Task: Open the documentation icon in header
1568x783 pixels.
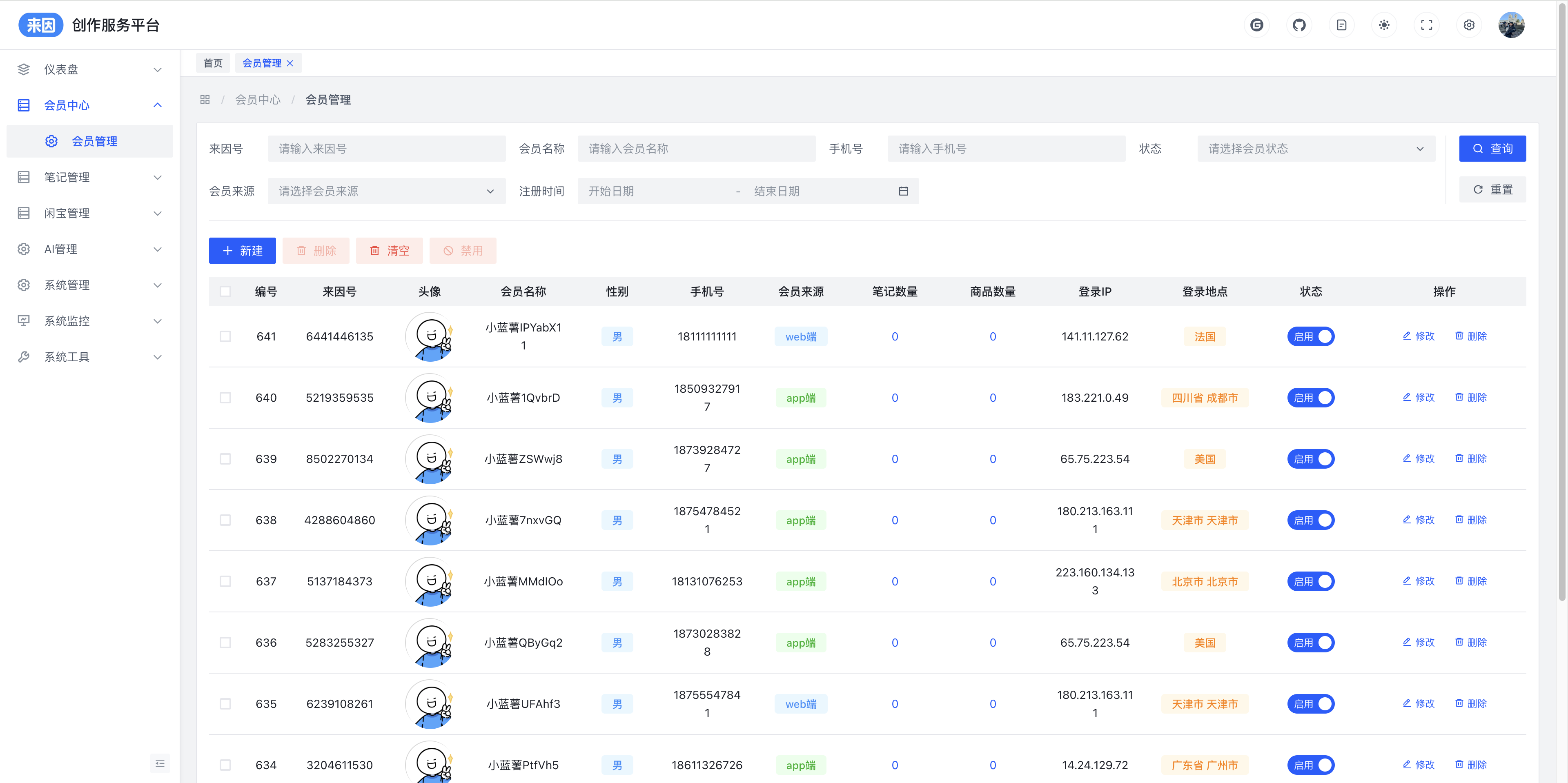Action: (1341, 25)
